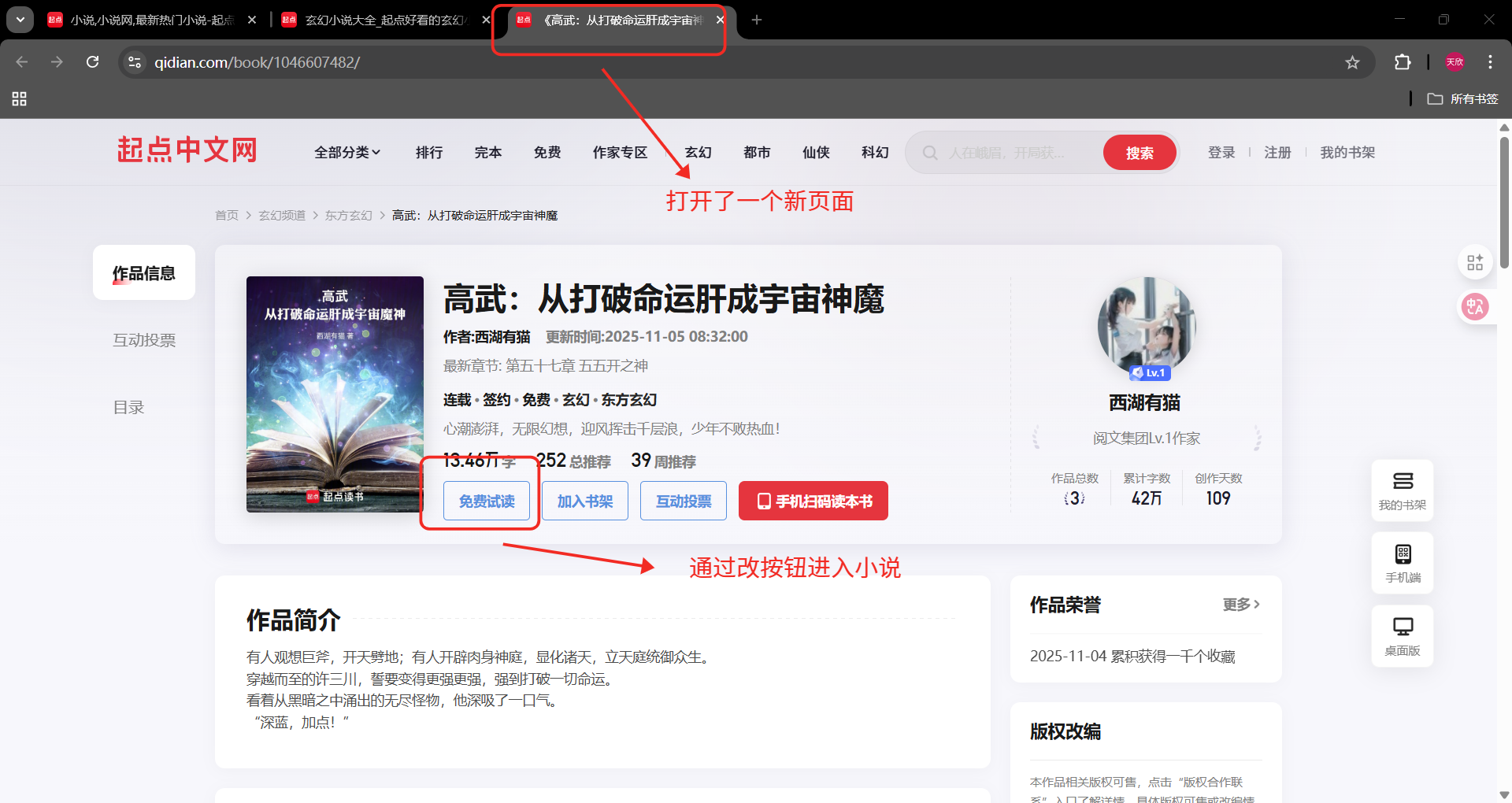Click the author avatar photo
This screenshot has height=803, width=1512.
pyautogui.click(x=1146, y=325)
